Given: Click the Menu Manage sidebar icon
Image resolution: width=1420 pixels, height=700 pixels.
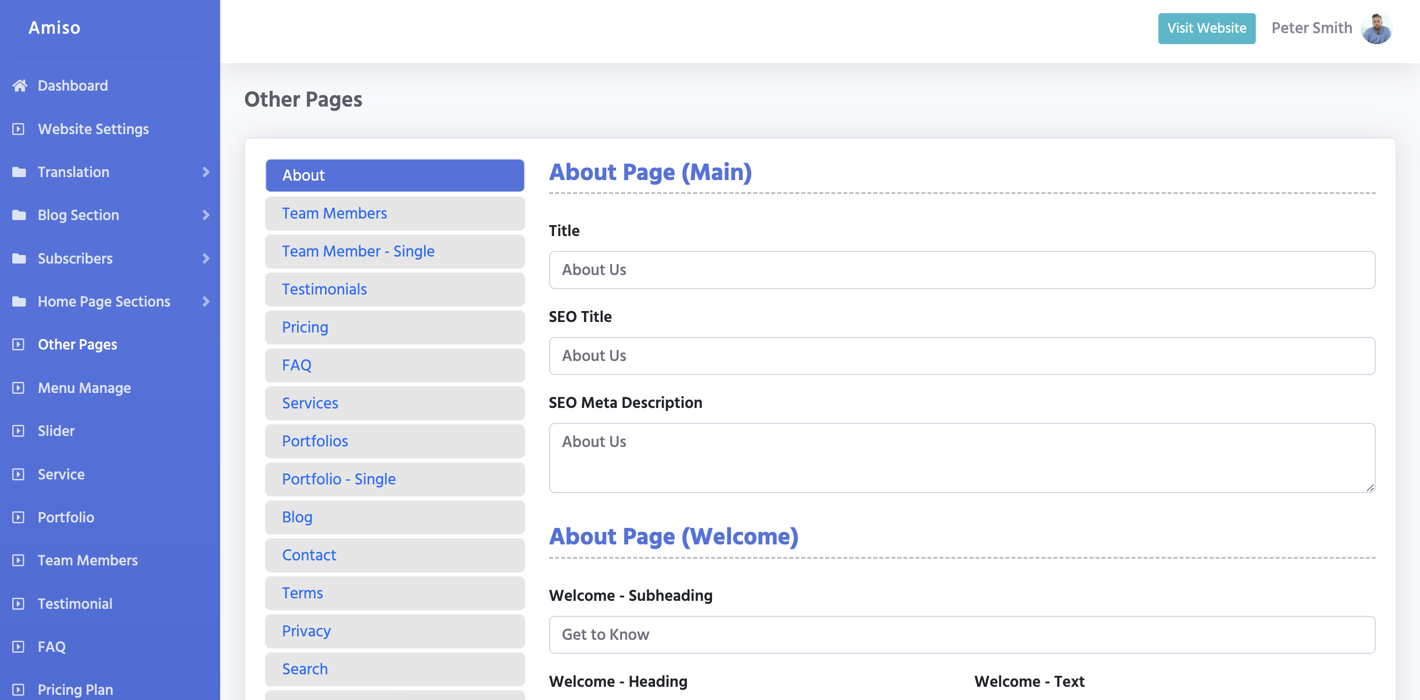Looking at the screenshot, I should point(18,388).
